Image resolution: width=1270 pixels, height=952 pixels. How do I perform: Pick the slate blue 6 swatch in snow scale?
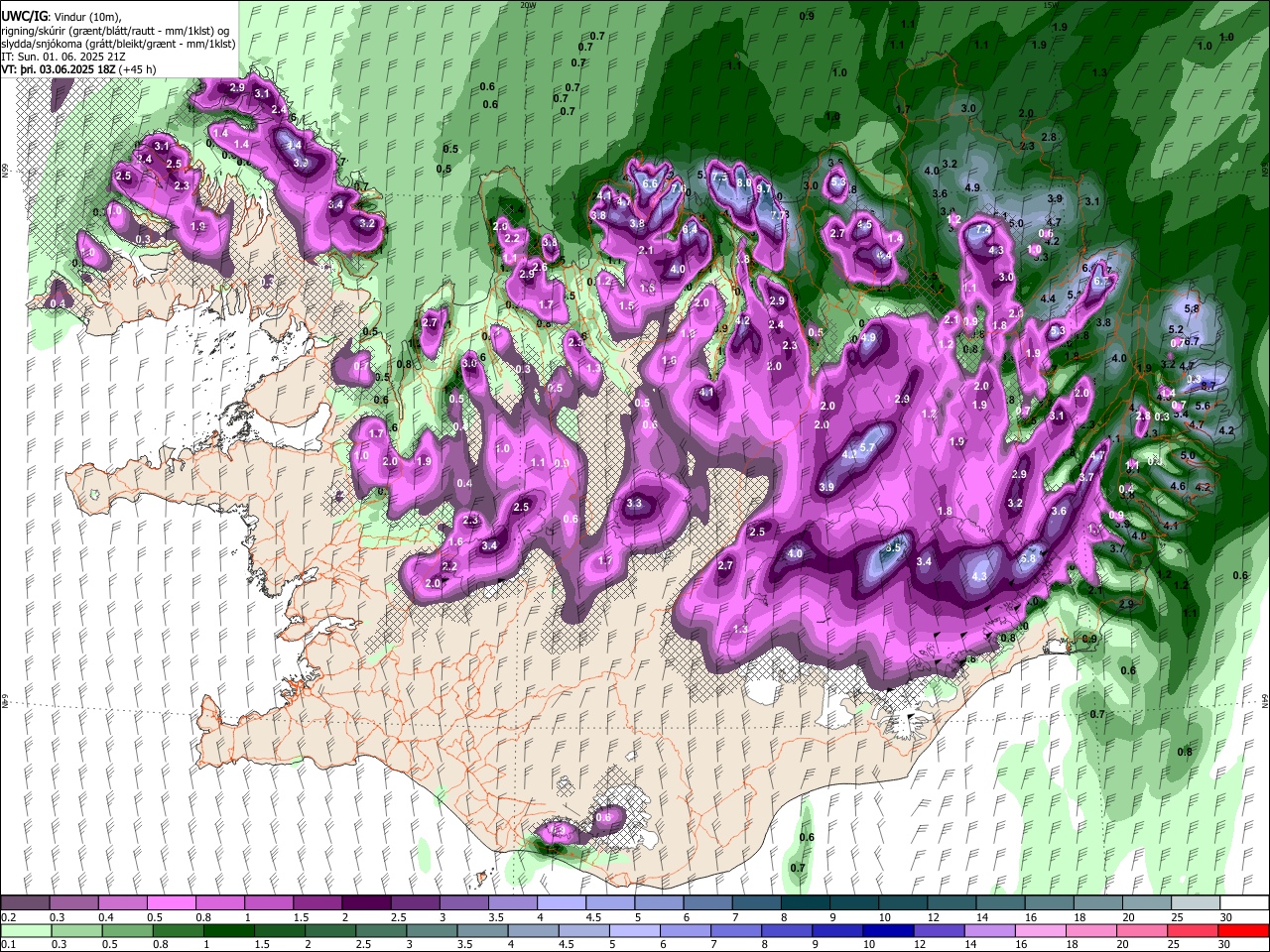(x=705, y=903)
